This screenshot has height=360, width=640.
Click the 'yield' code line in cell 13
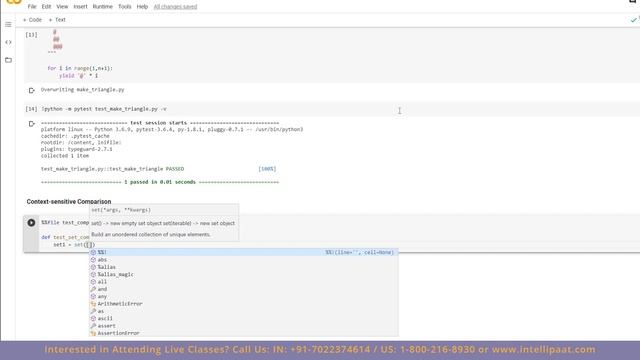click(78, 76)
